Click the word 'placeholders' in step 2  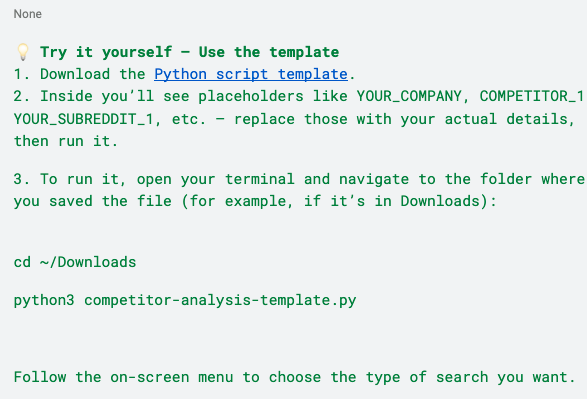[x=251, y=97]
